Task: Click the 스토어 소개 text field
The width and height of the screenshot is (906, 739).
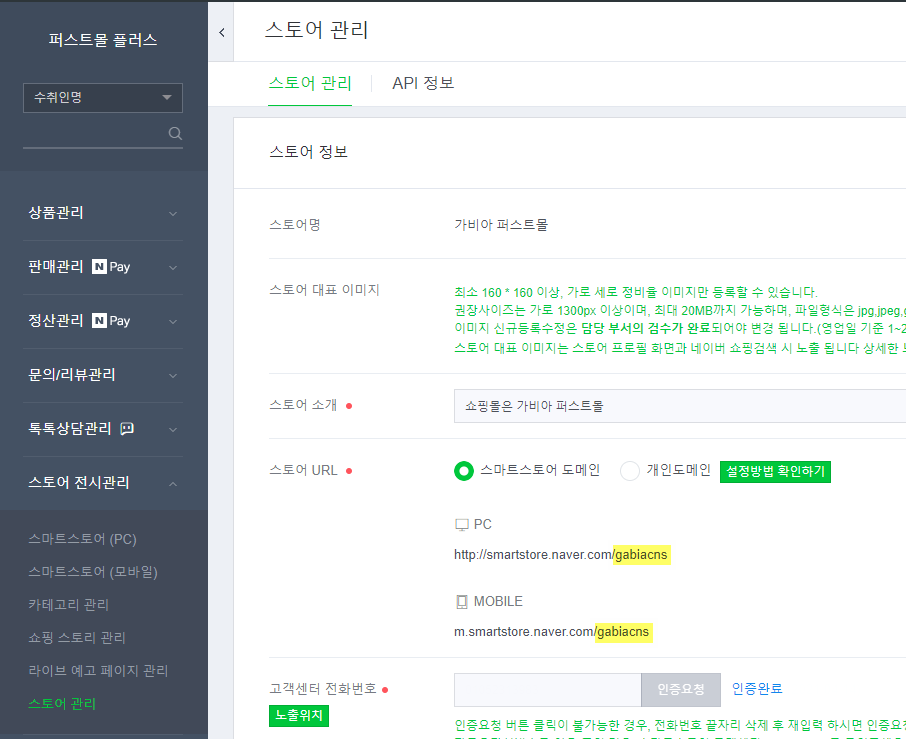Action: point(680,406)
